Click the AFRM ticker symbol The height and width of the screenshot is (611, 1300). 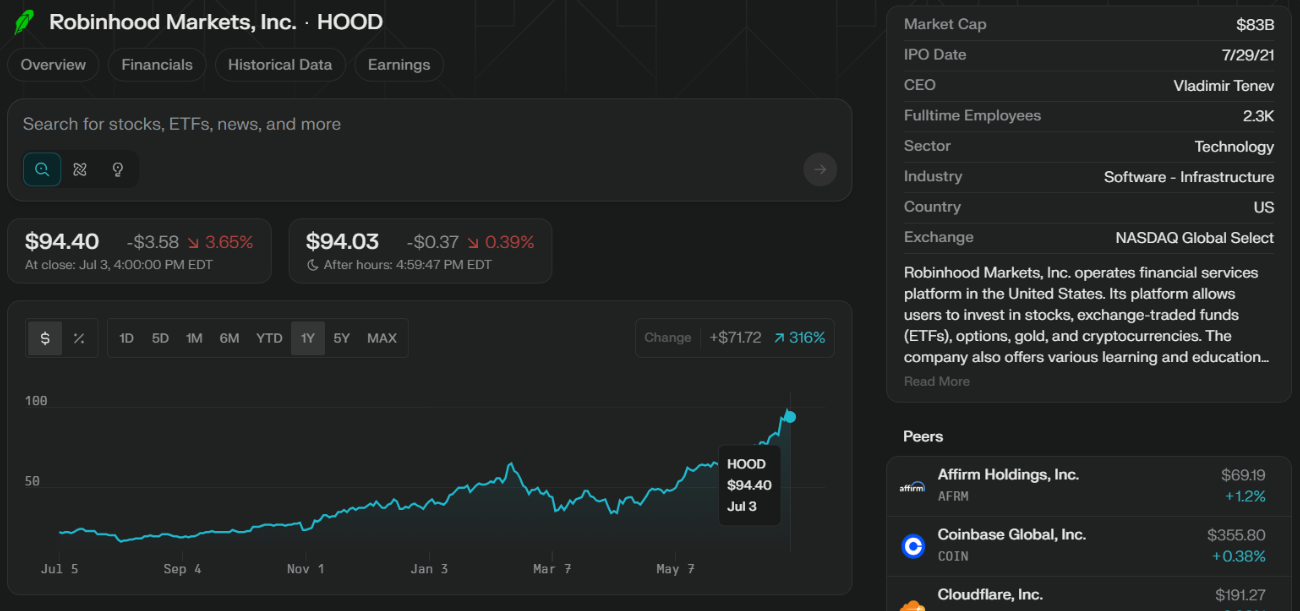953,496
